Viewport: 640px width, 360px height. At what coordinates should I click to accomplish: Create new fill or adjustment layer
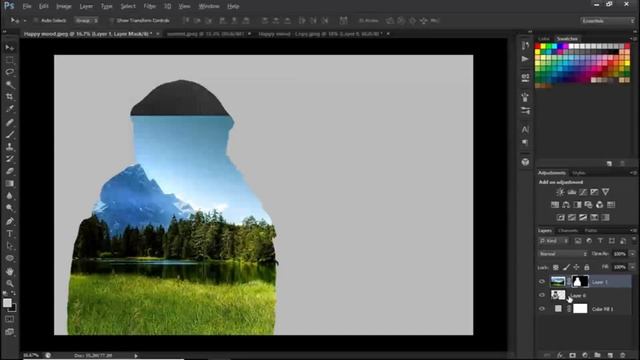pyautogui.click(x=585, y=356)
